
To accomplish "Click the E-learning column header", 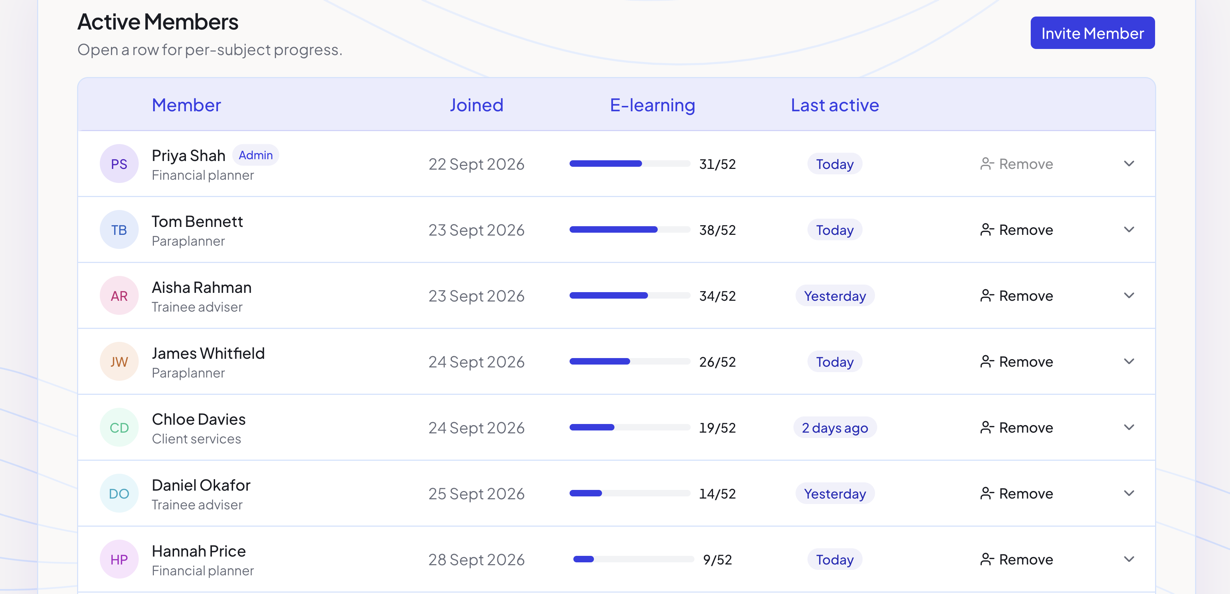I will 653,105.
